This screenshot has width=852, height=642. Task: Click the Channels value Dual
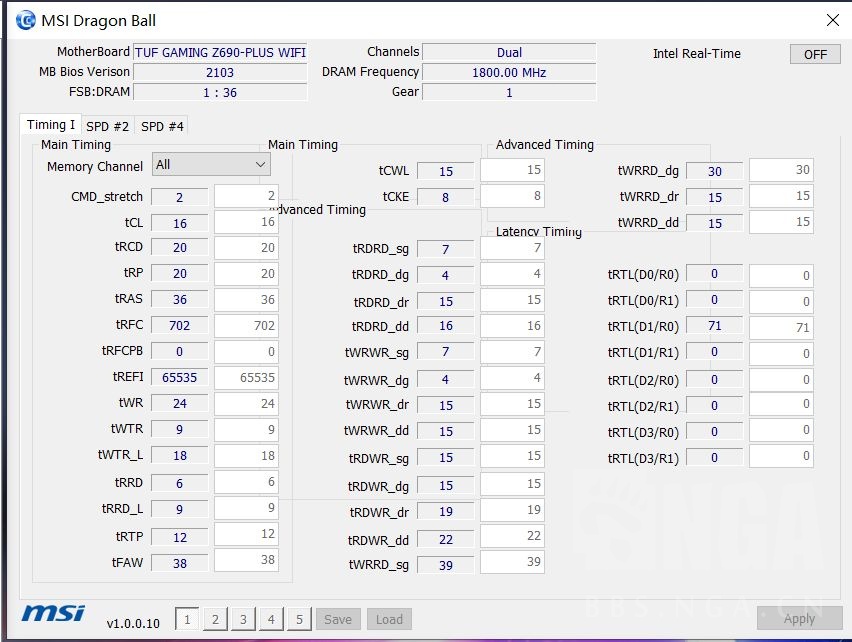pyautogui.click(x=509, y=52)
